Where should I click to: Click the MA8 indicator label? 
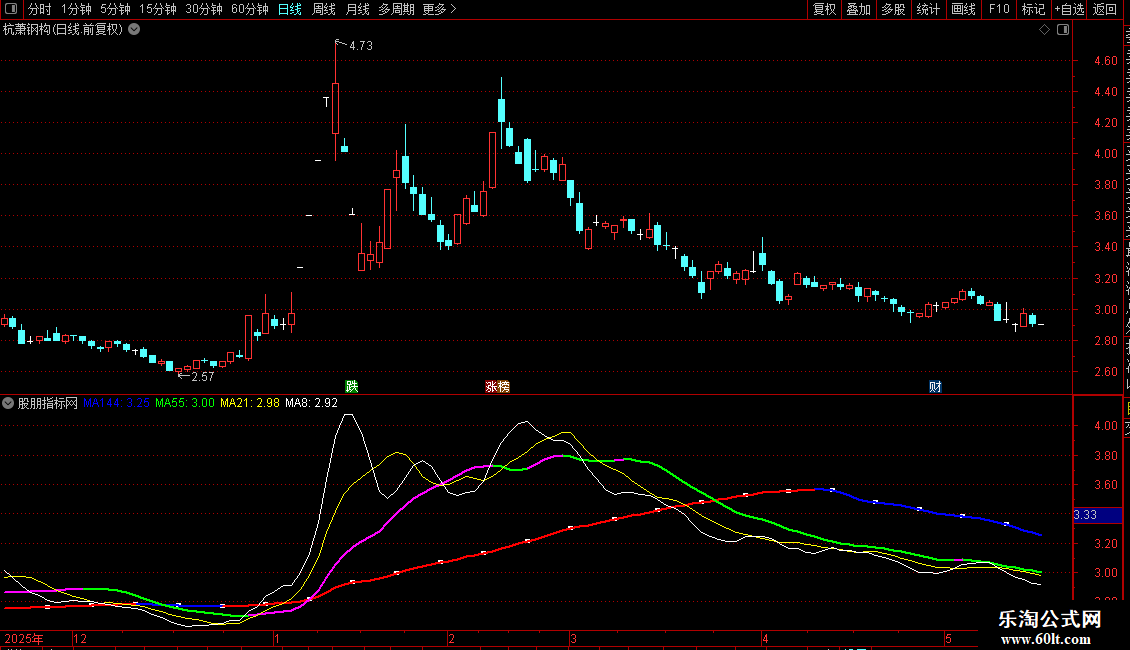point(311,403)
